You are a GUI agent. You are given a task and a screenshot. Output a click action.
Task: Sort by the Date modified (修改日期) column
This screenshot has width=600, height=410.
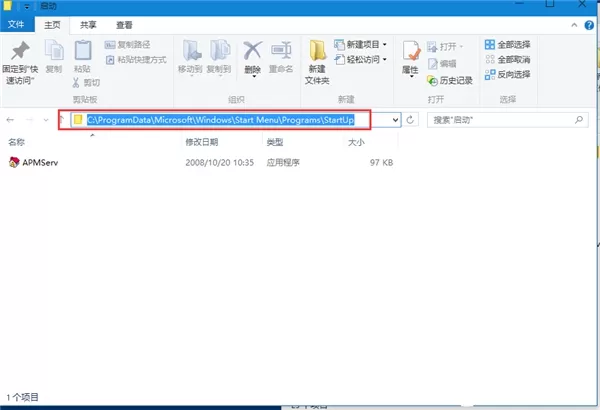[202, 142]
